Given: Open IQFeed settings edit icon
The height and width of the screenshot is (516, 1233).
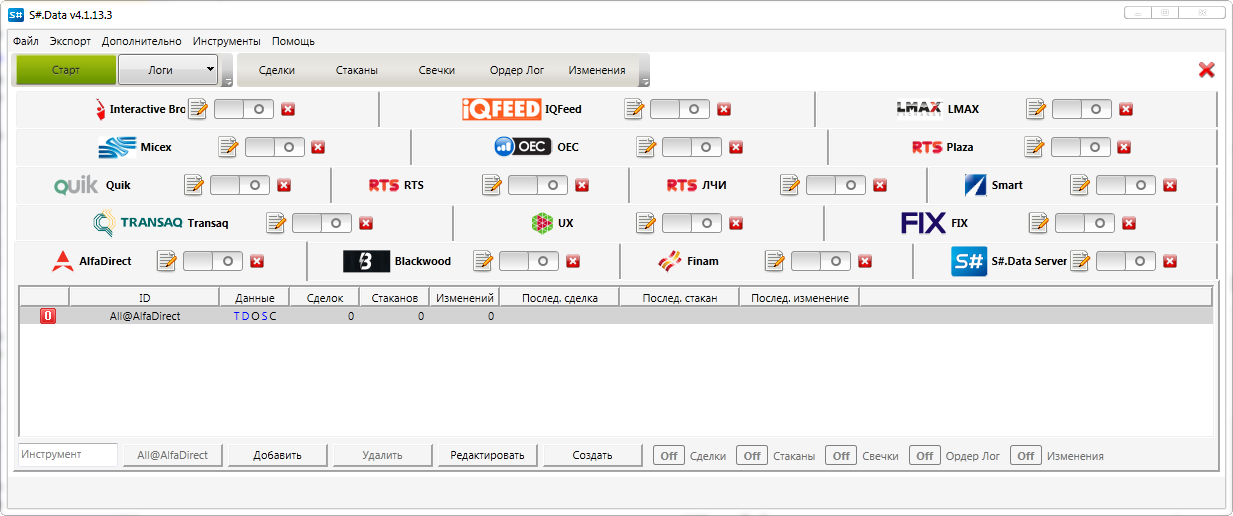Looking at the screenshot, I should click(x=634, y=109).
